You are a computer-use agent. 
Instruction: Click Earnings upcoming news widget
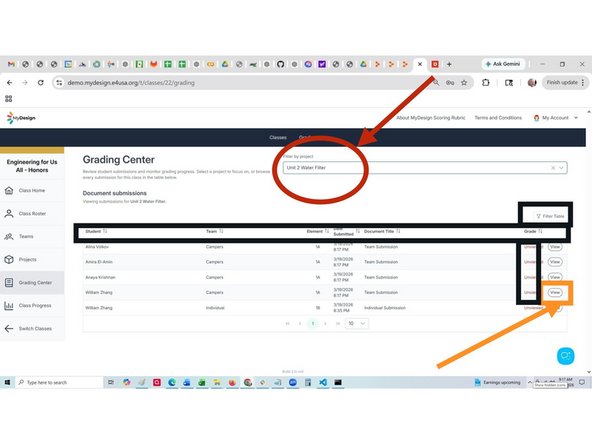[497, 382]
